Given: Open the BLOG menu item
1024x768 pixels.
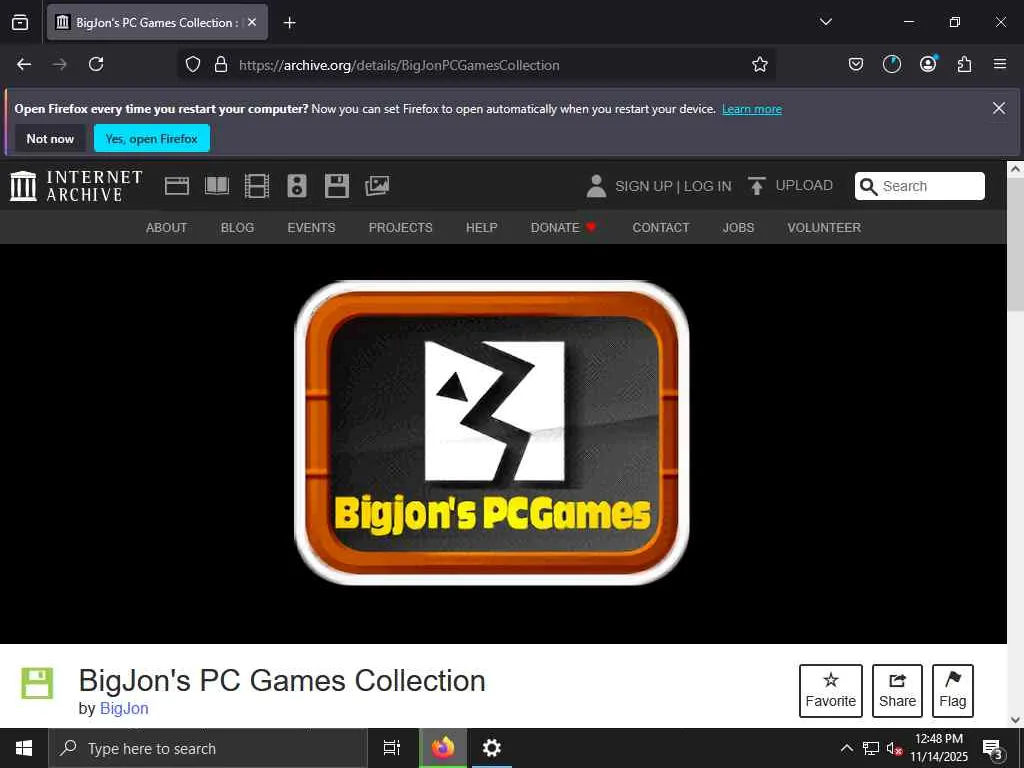Looking at the screenshot, I should click(x=237, y=227).
